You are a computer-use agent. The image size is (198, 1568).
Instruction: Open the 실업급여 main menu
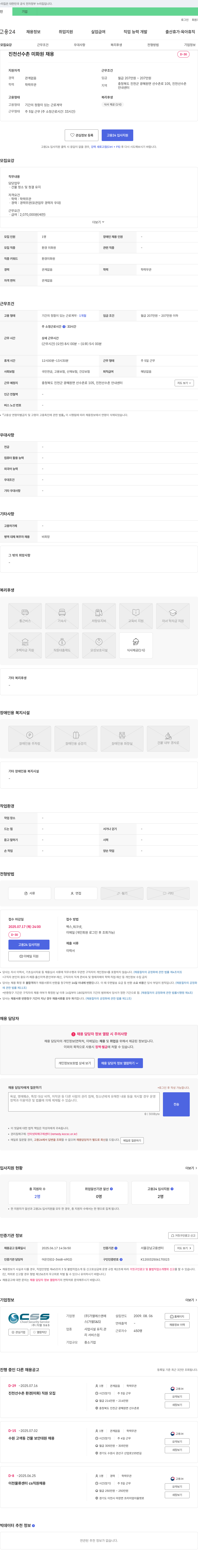[98, 32]
